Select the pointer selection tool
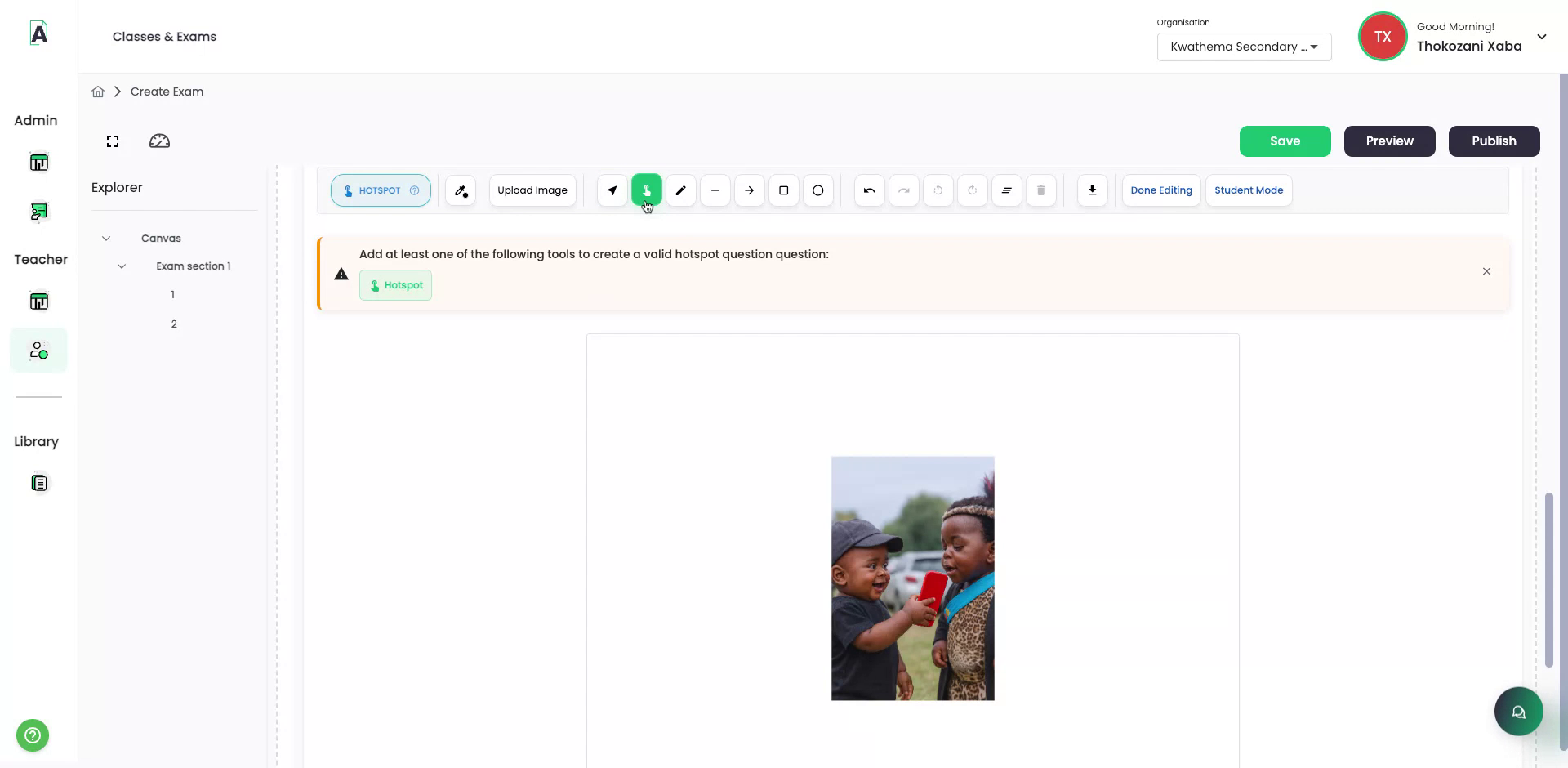Image resolution: width=1568 pixels, height=768 pixels. point(611,190)
